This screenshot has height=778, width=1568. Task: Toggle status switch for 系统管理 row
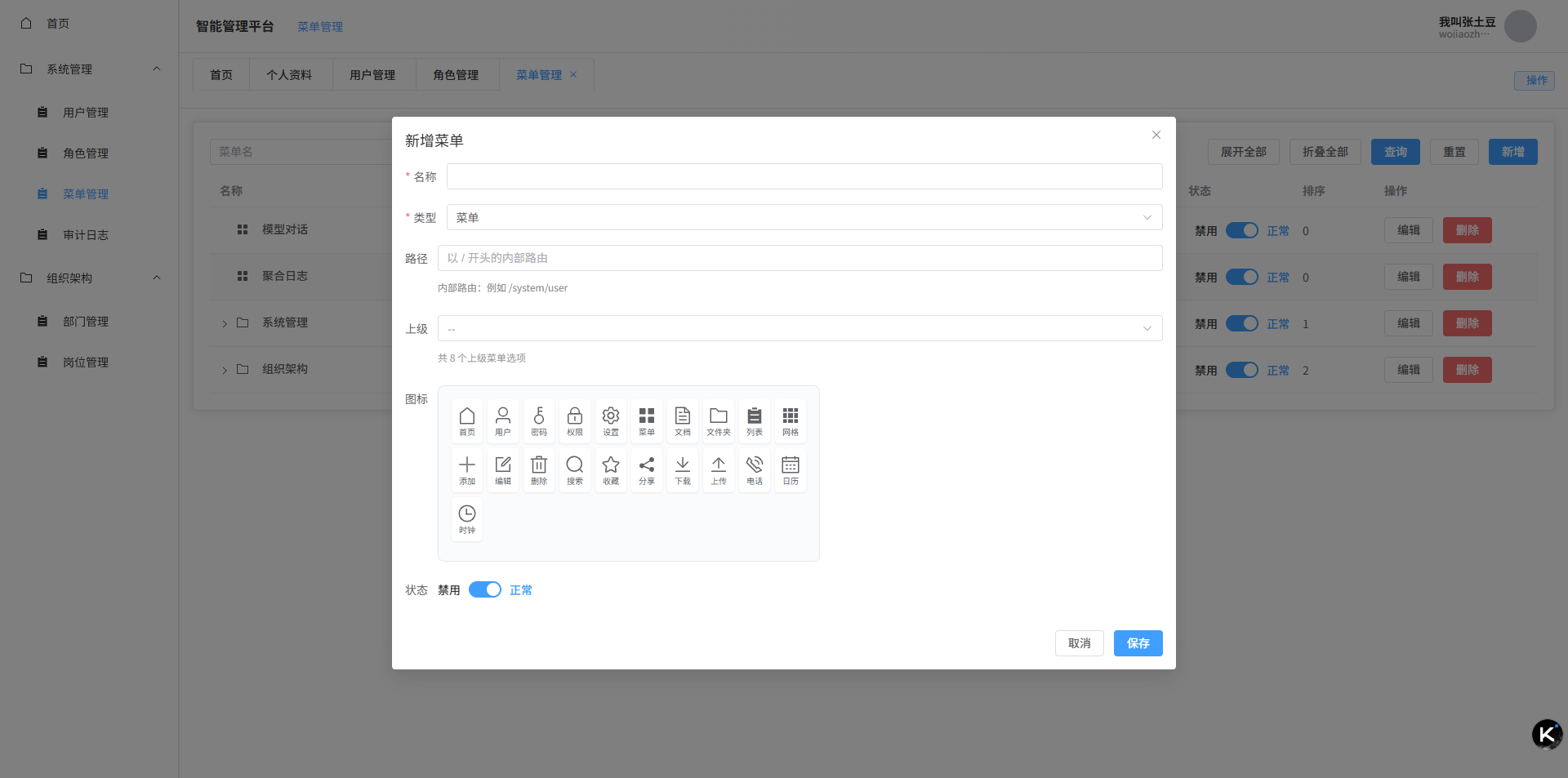point(1242,323)
